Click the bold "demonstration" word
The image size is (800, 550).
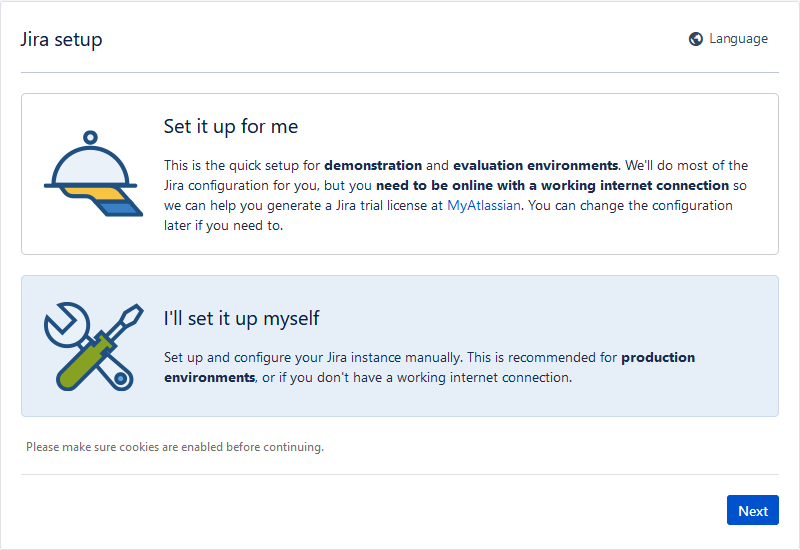click(374, 166)
